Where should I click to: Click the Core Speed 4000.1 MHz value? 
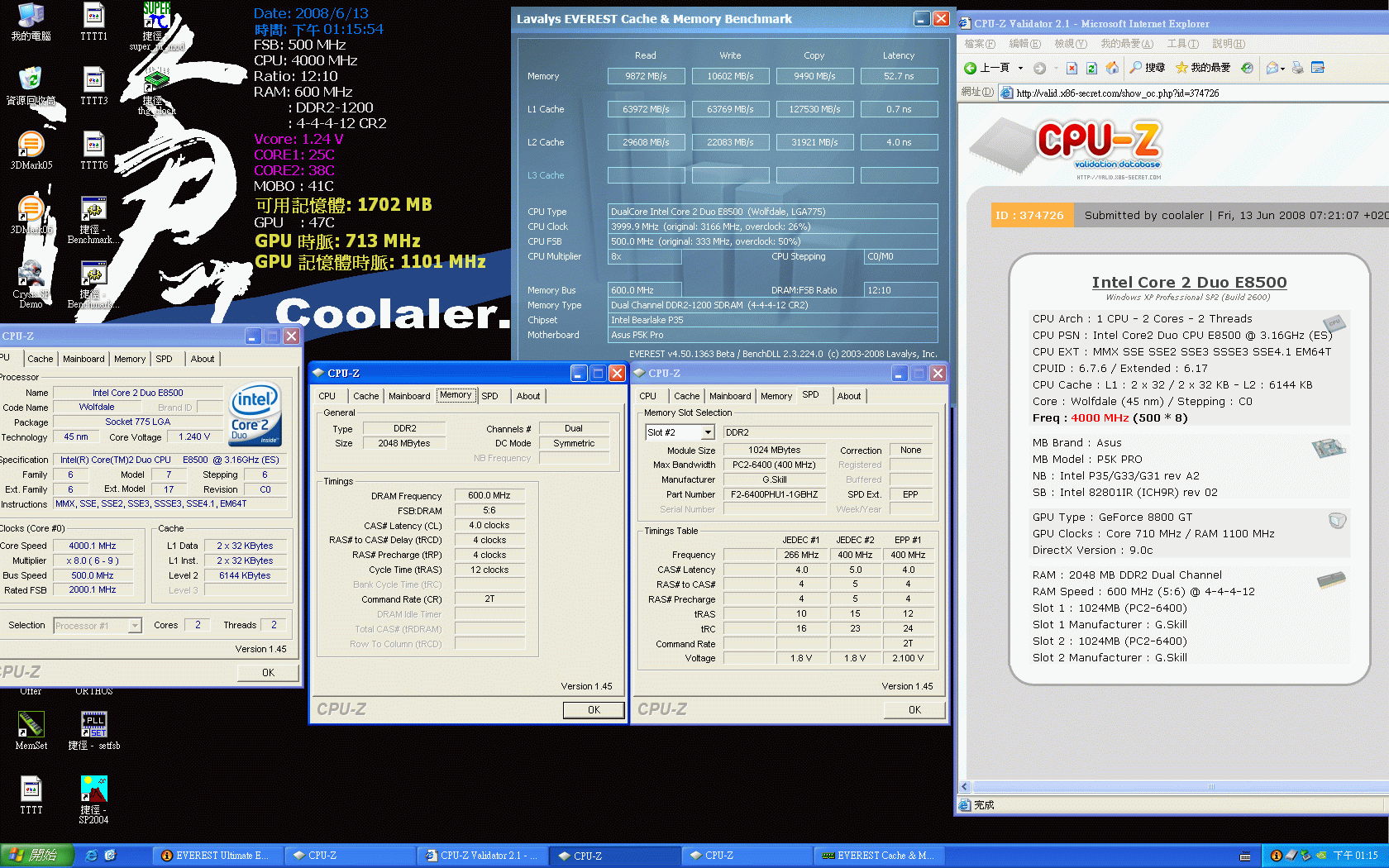93,546
